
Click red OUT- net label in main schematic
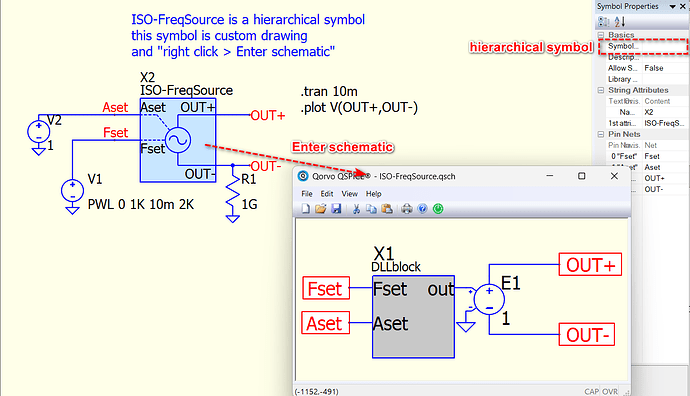pos(266,166)
